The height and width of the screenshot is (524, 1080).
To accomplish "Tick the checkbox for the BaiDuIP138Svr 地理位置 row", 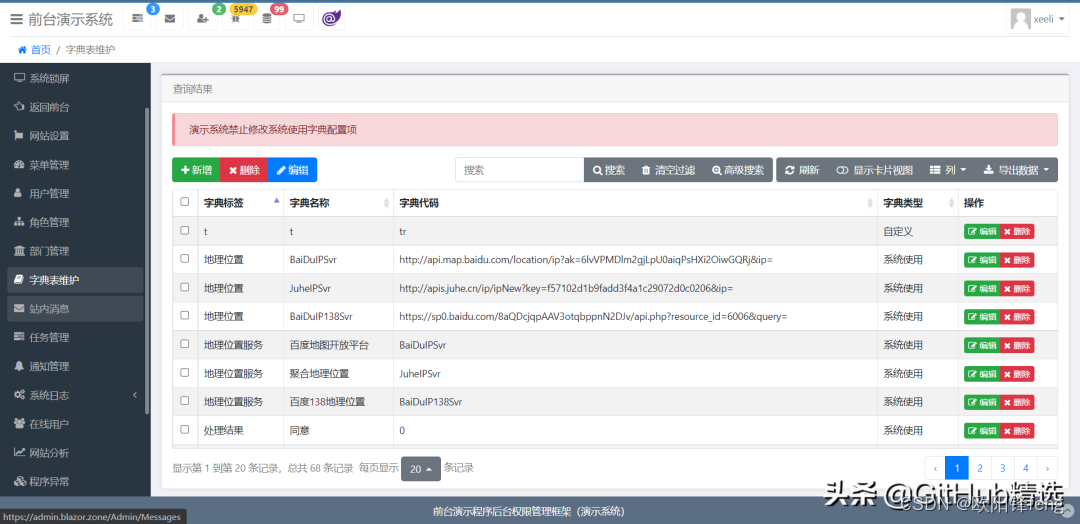I will 185,315.
